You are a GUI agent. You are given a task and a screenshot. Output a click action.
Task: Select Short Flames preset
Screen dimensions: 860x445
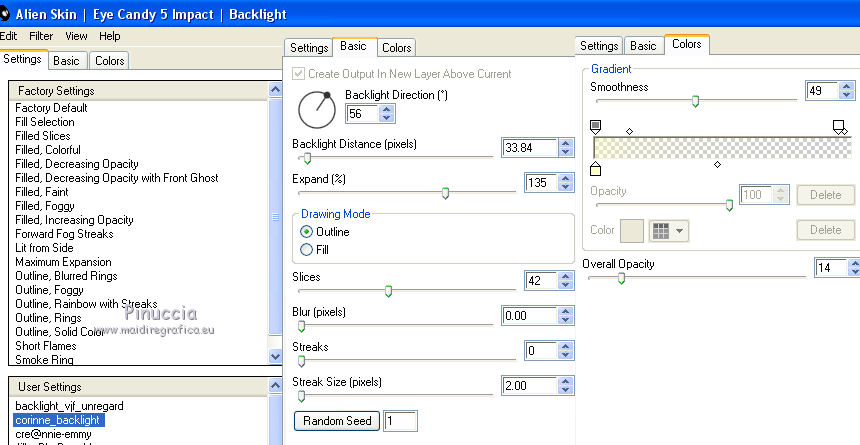46,346
